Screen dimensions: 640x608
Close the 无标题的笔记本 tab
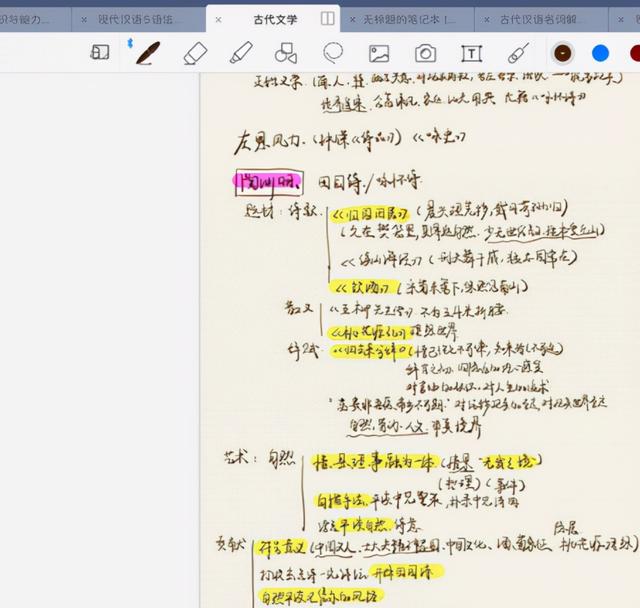[352, 19]
